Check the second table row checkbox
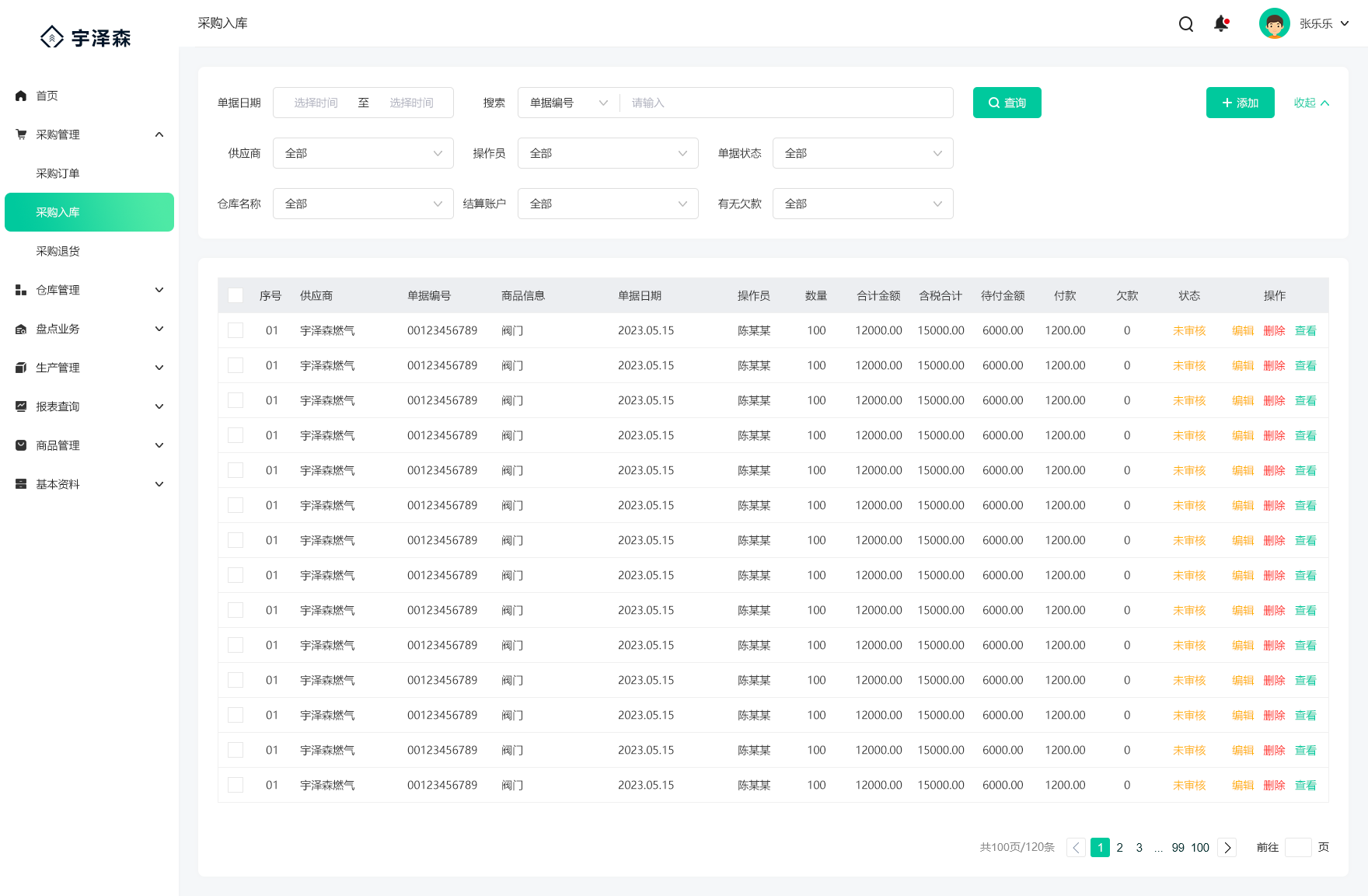 236,365
